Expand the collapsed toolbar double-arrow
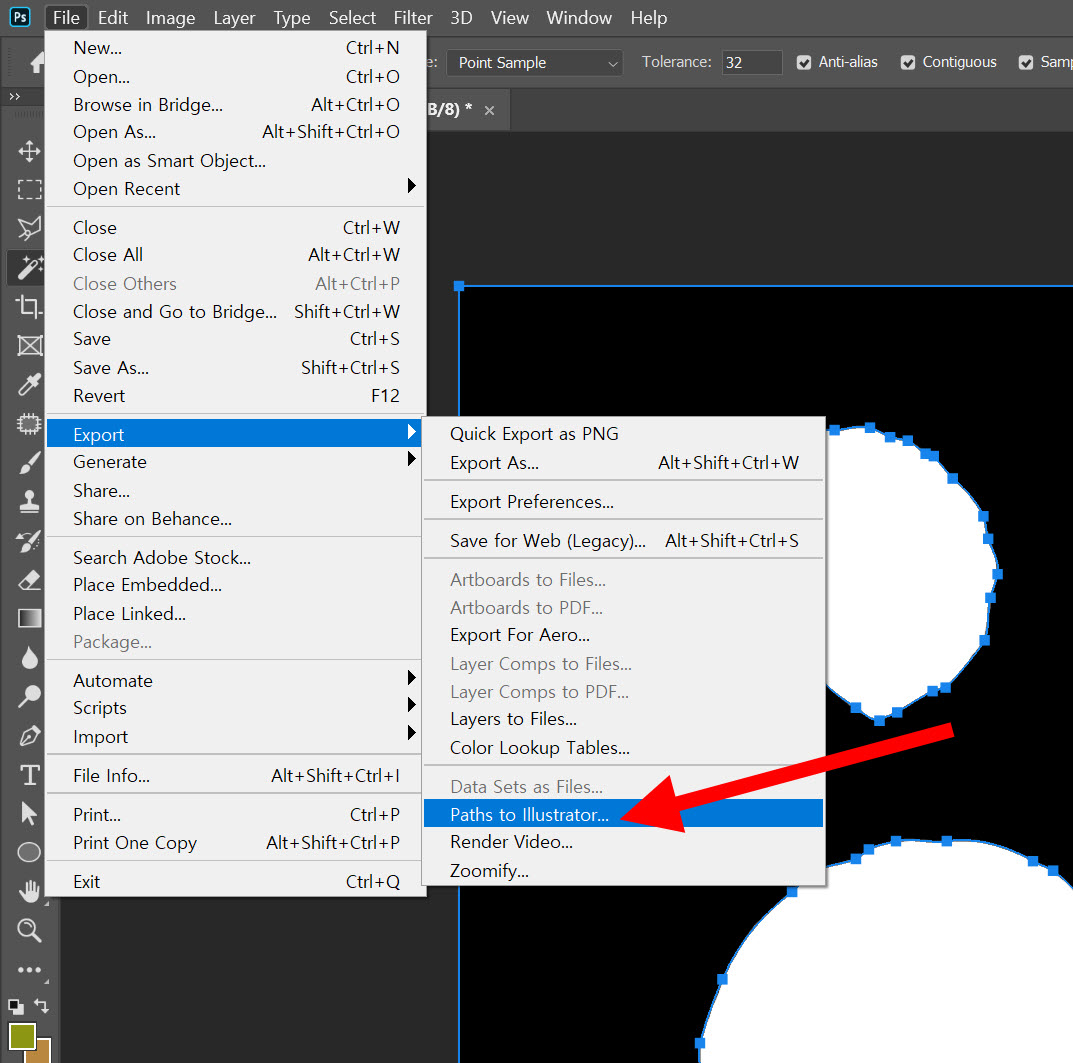Screen dimensions: 1073x1063 click(x=14, y=97)
